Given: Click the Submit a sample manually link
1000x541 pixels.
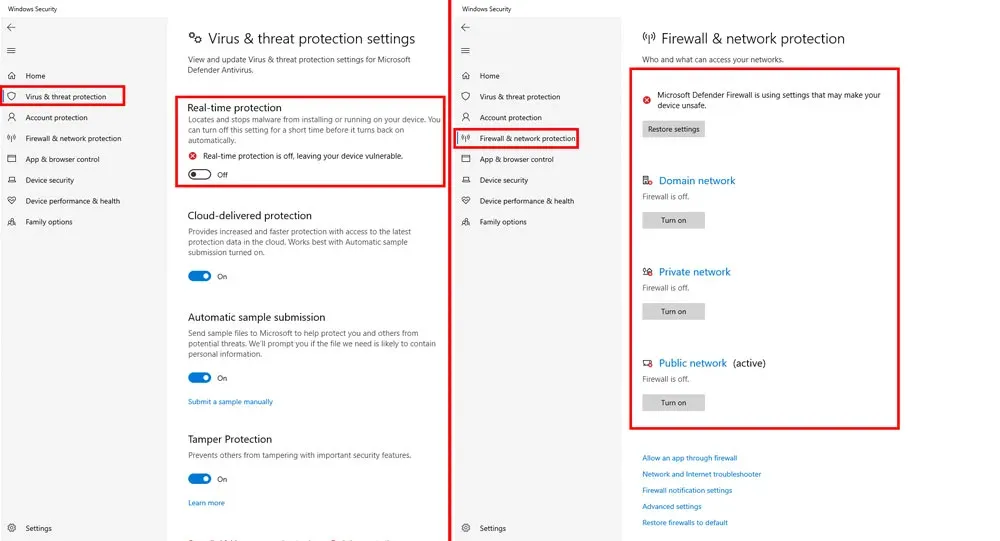Looking at the screenshot, I should pos(230,401).
